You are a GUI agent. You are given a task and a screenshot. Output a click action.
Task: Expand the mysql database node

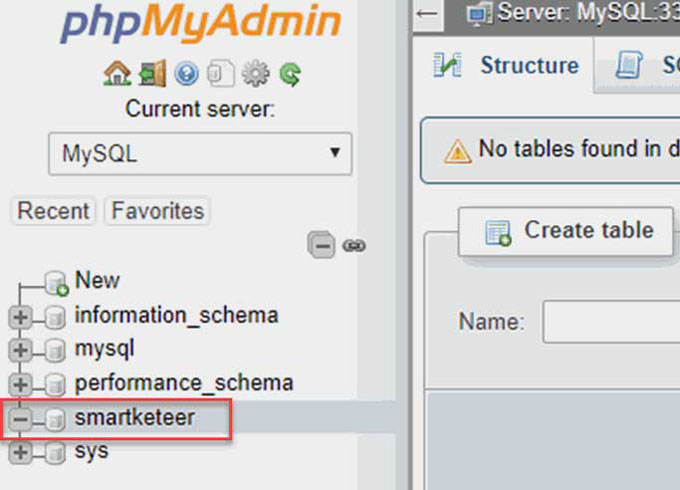click(x=20, y=350)
